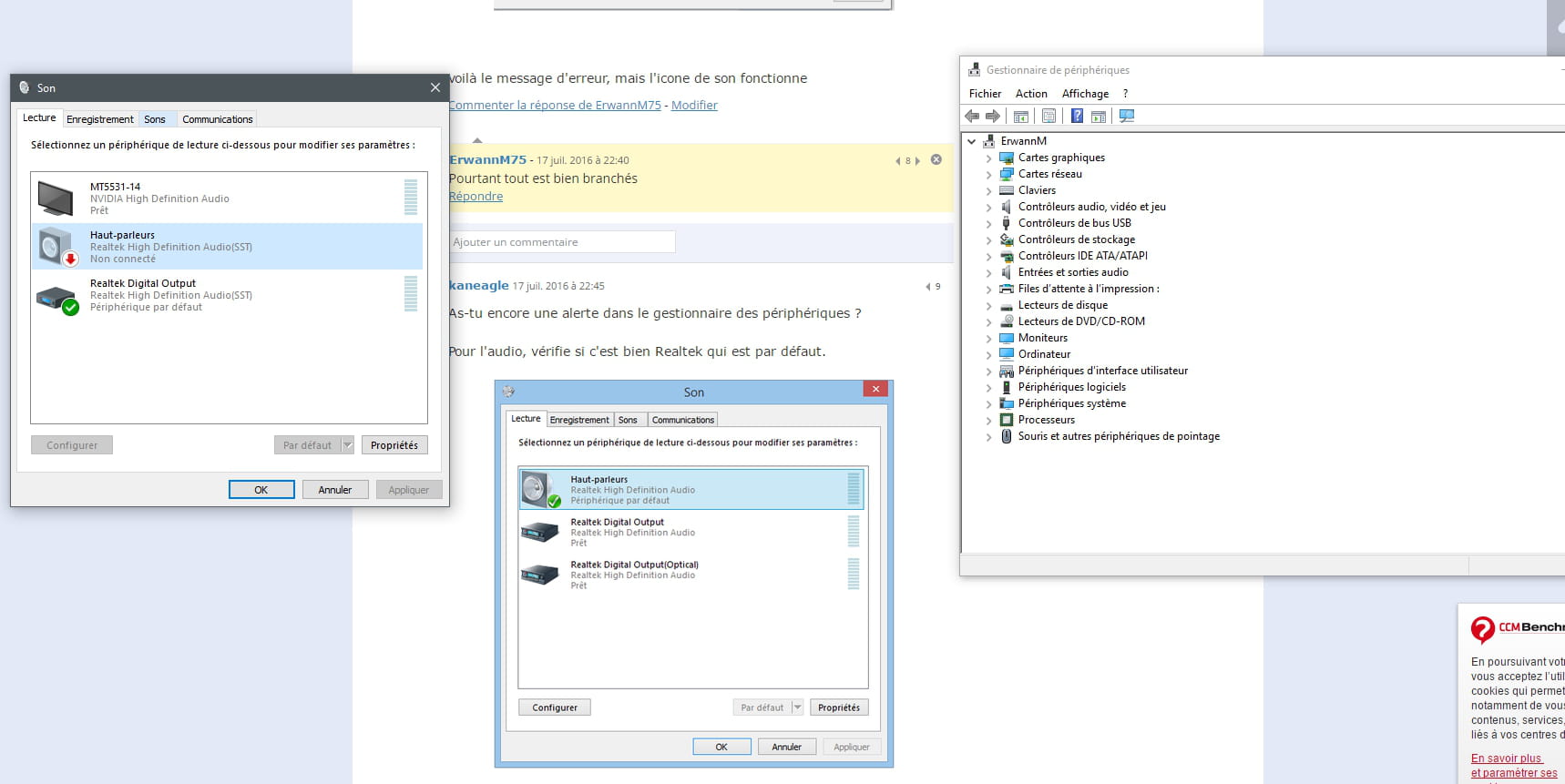Open the Action menu
The width and height of the screenshot is (1565, 784).
click(x=1031, y=94)
